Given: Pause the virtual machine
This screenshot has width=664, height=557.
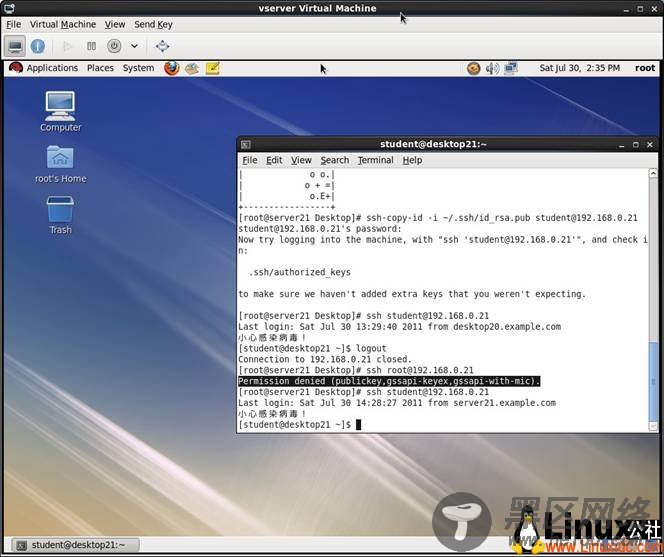Looking at the screenshot, I should point(91,46).
